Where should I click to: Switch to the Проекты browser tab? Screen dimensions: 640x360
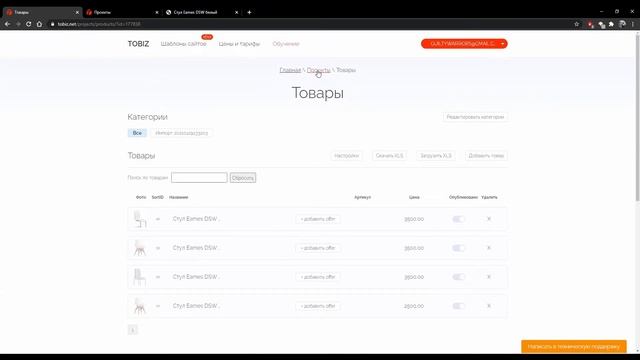[121, 12]
